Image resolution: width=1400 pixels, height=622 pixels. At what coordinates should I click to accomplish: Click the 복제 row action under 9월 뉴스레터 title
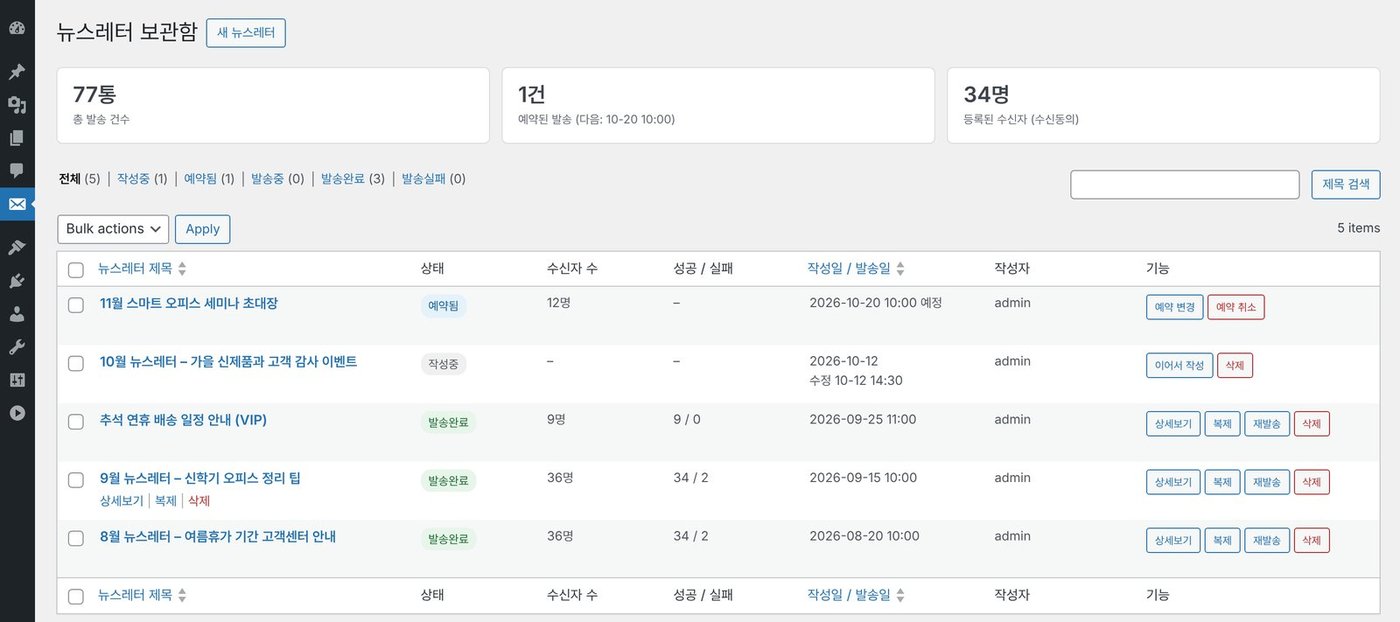pos(166,500)
